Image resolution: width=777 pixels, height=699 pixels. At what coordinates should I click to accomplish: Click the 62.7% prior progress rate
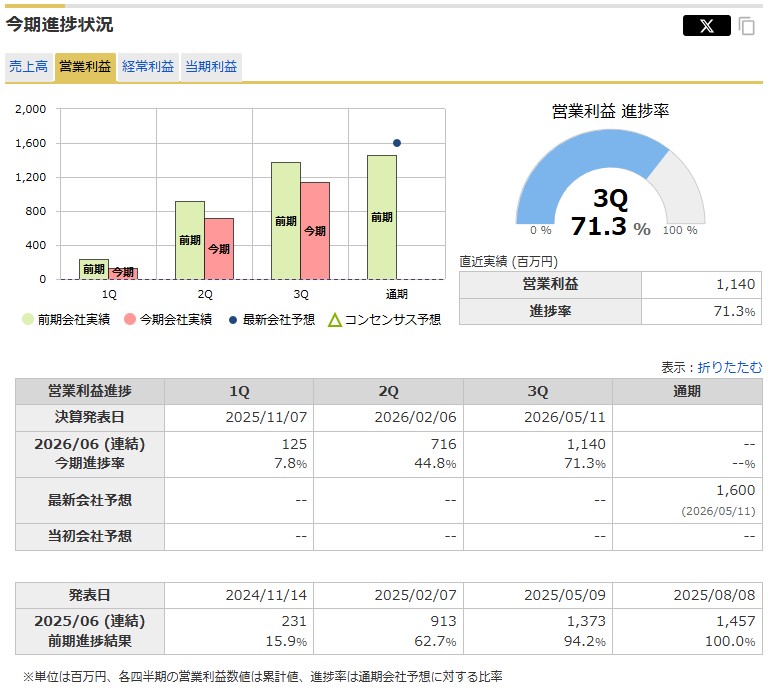(435, 642)
